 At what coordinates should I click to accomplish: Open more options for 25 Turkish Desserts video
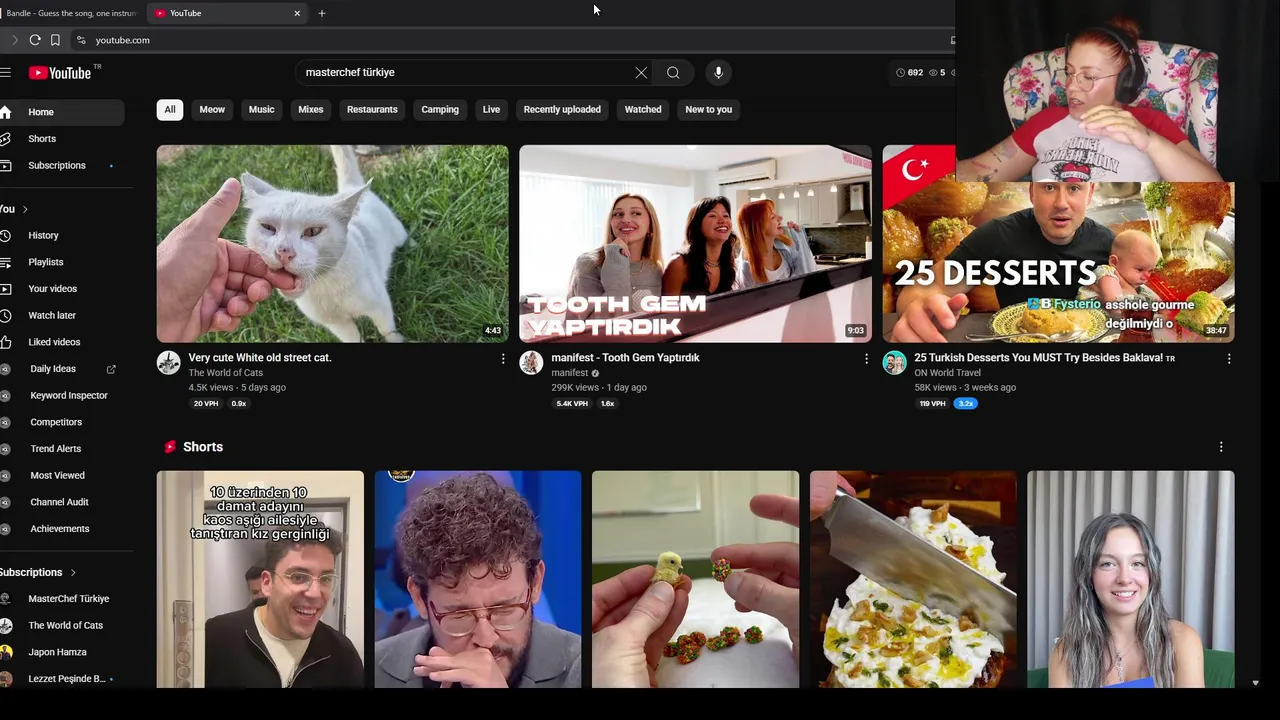click(x=1229, y=358)
